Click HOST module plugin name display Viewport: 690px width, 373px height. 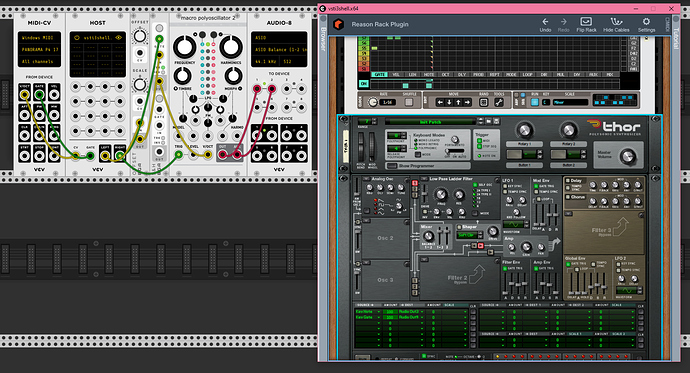click(x=97, y=38)
